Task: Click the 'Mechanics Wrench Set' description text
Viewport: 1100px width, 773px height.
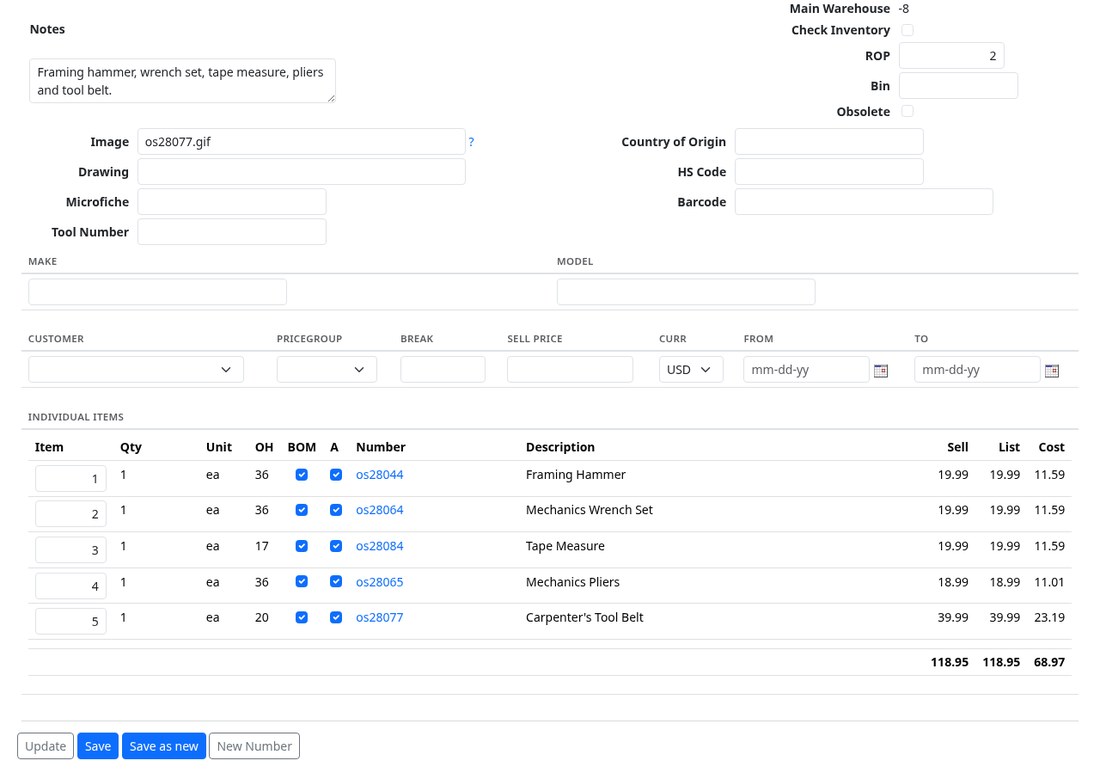Action: tap(589, 510)
